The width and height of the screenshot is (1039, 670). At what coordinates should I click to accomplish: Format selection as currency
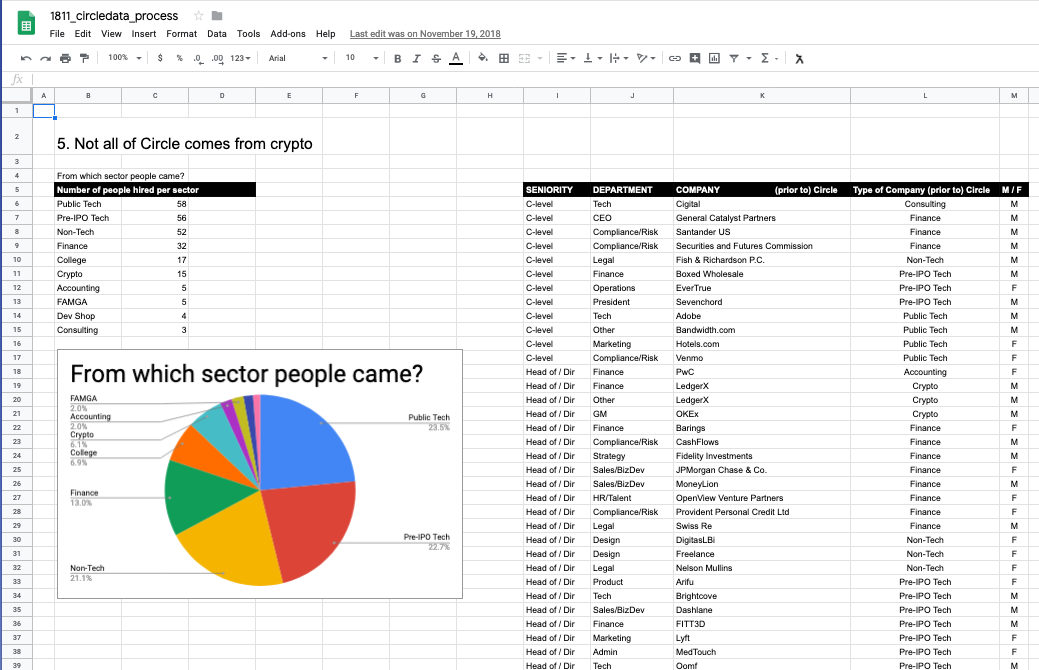click(x=160, y=58)
